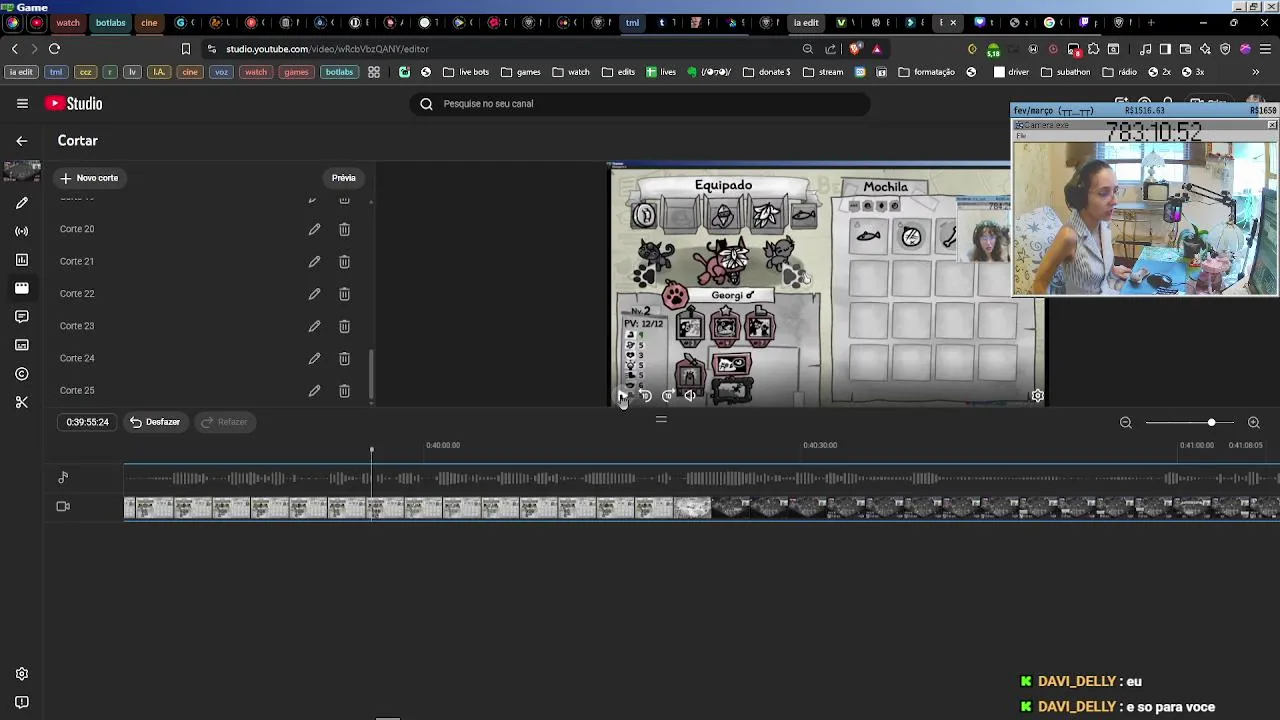Viewport: 1280px width, 720px height.
Task: Open the 'botlabs' bookmark chip
Action: coord(339,72)
